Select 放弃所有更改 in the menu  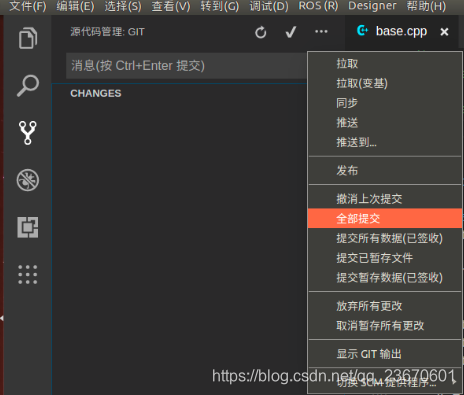tap(385, 306)
